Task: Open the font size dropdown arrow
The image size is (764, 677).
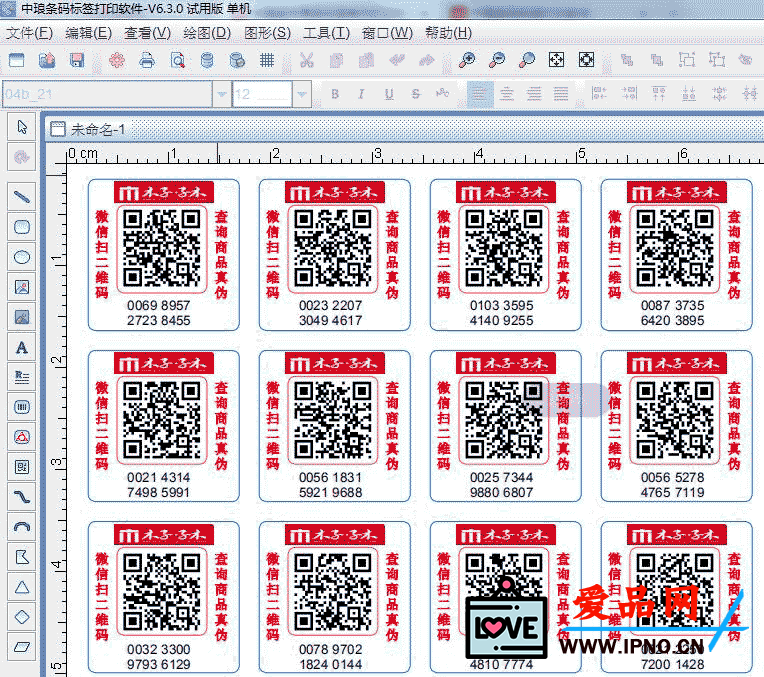Action: point(302,94)
